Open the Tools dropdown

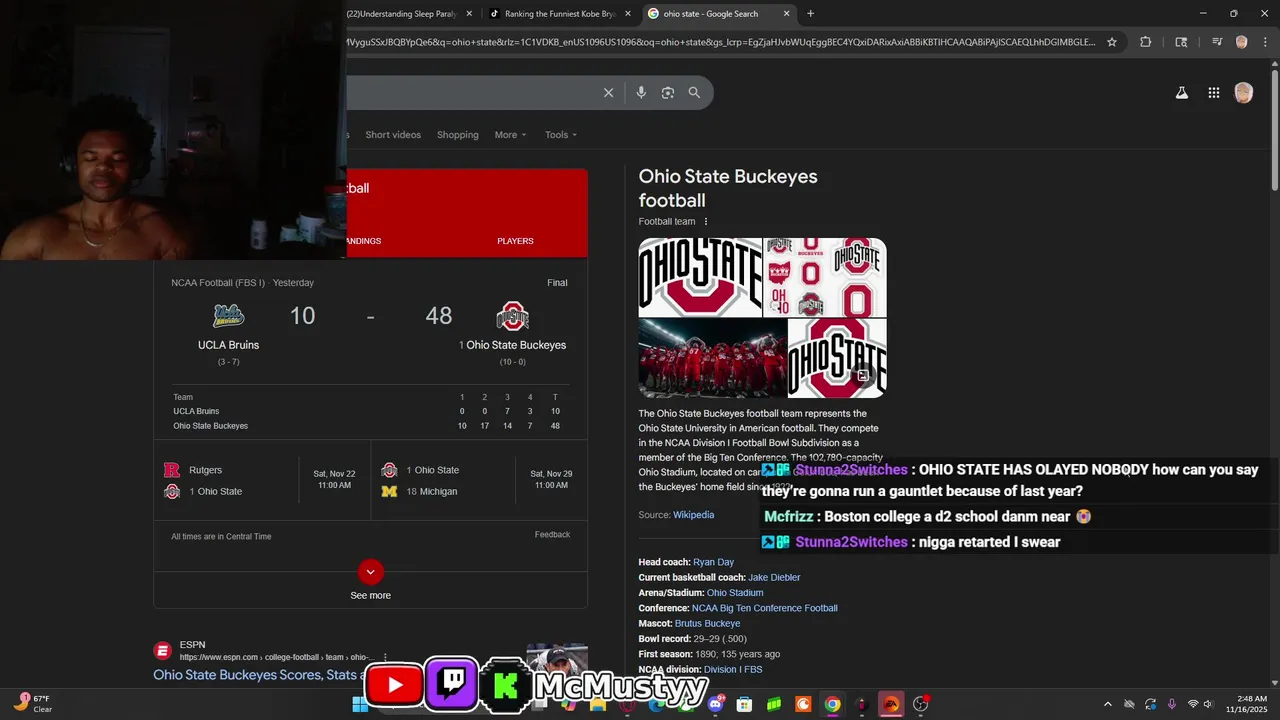[561, 135]
